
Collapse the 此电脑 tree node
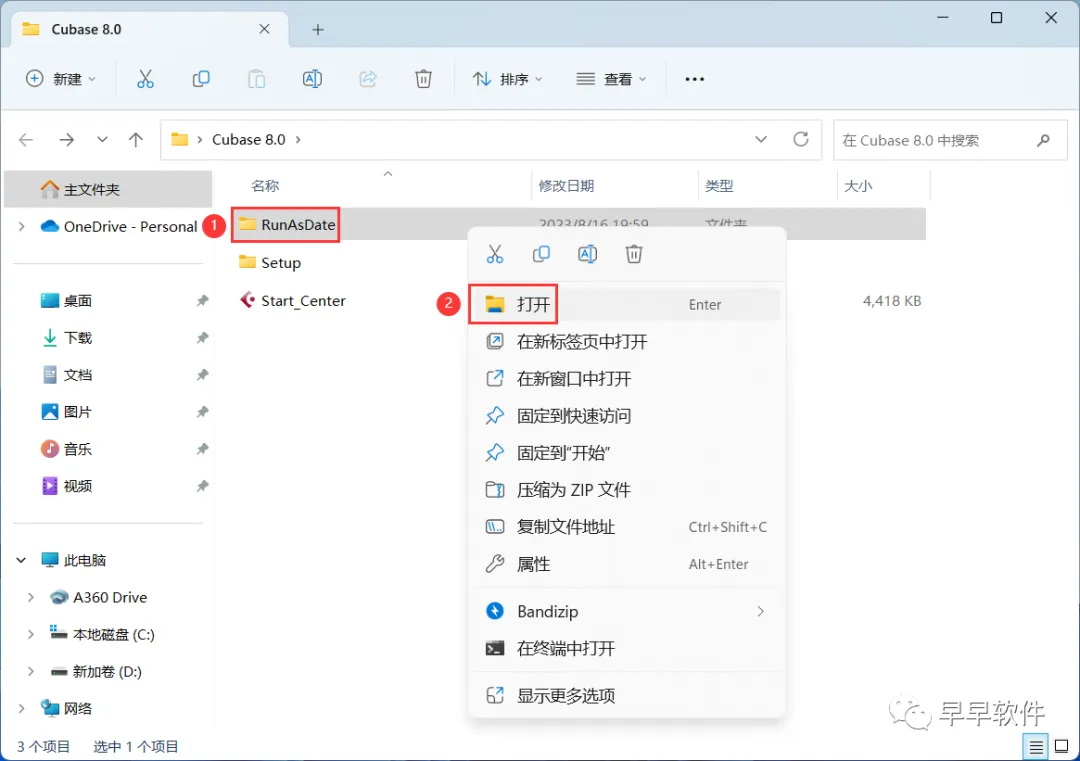(x=21, y=561)
